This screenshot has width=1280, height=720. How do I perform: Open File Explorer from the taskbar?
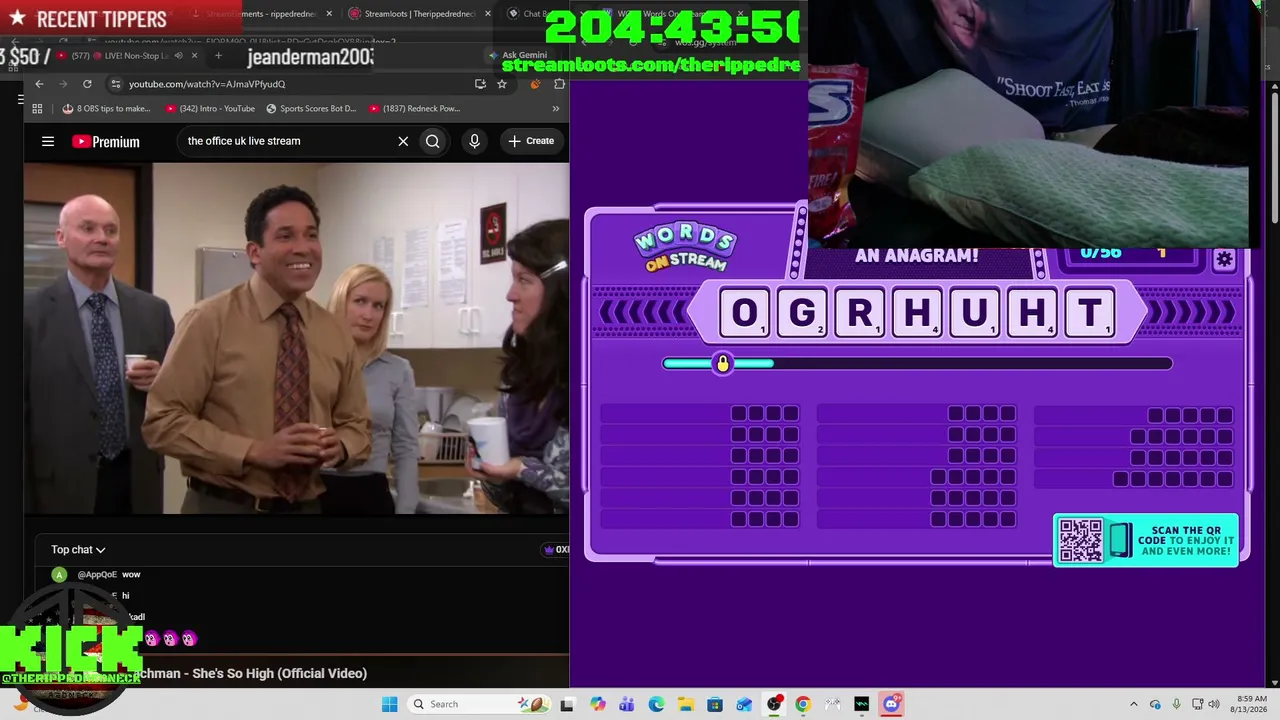685,704
